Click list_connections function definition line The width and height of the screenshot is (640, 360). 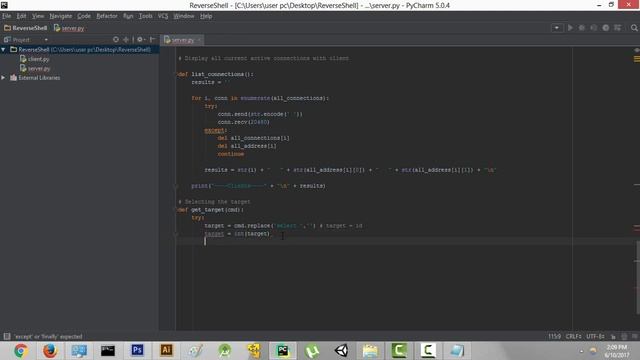(216, 74)
